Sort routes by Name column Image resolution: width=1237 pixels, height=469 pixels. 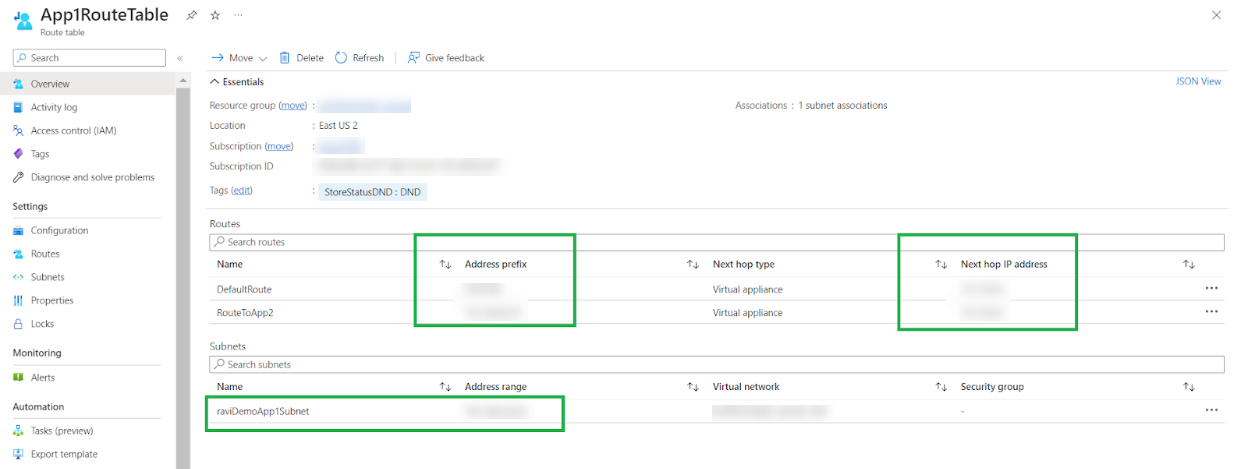pos(446,264)
